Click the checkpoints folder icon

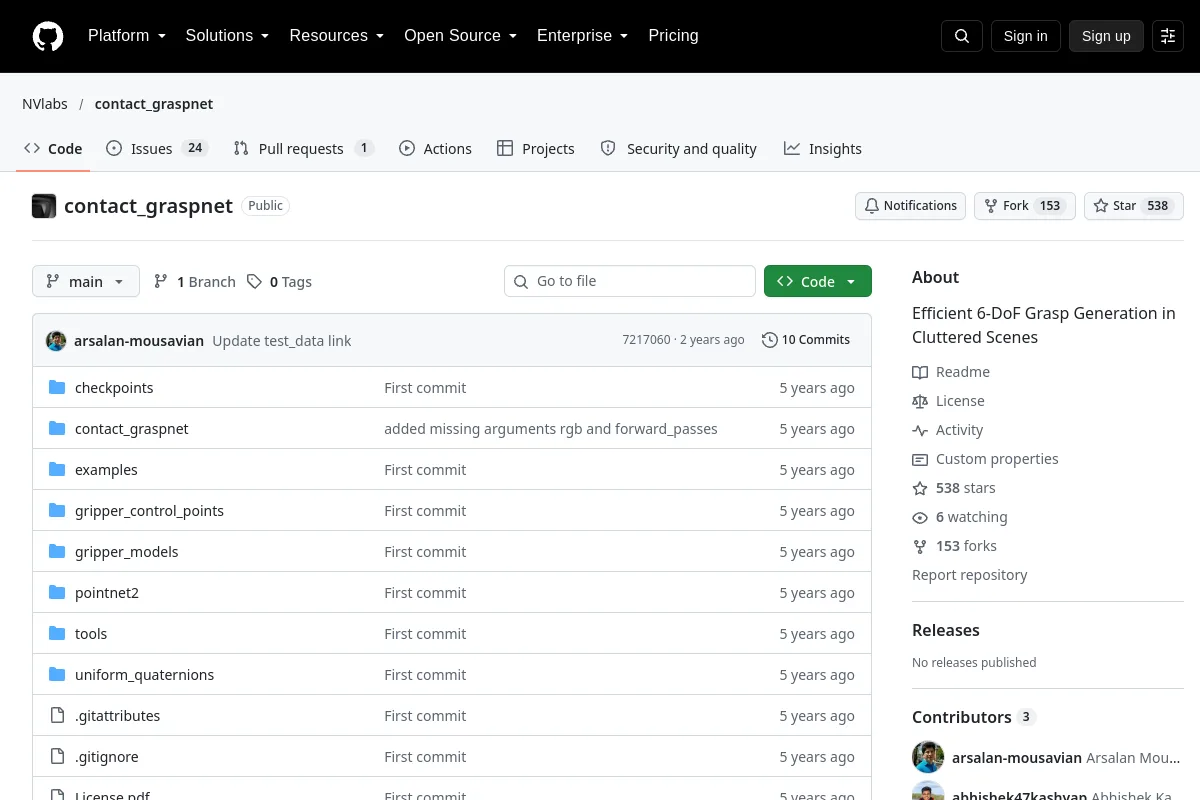57,388
